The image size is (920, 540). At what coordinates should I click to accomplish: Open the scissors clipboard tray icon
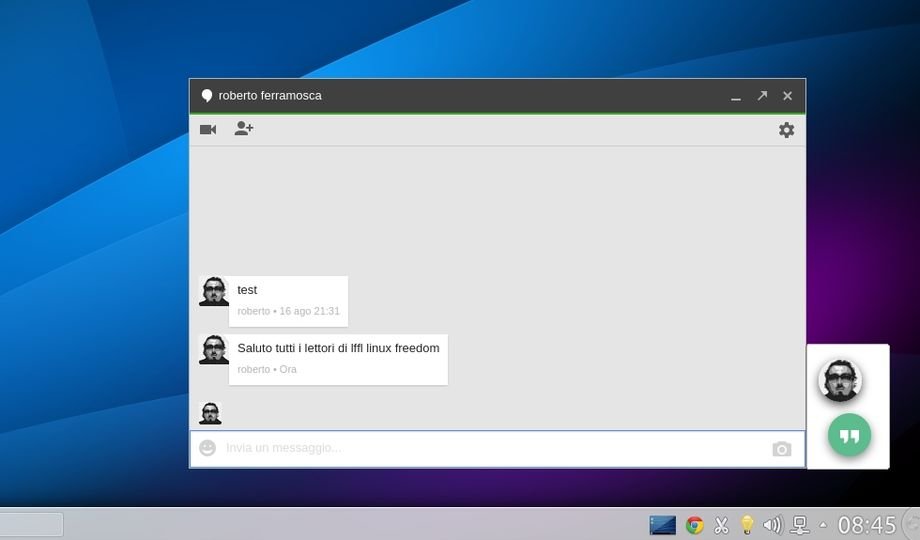720,525
